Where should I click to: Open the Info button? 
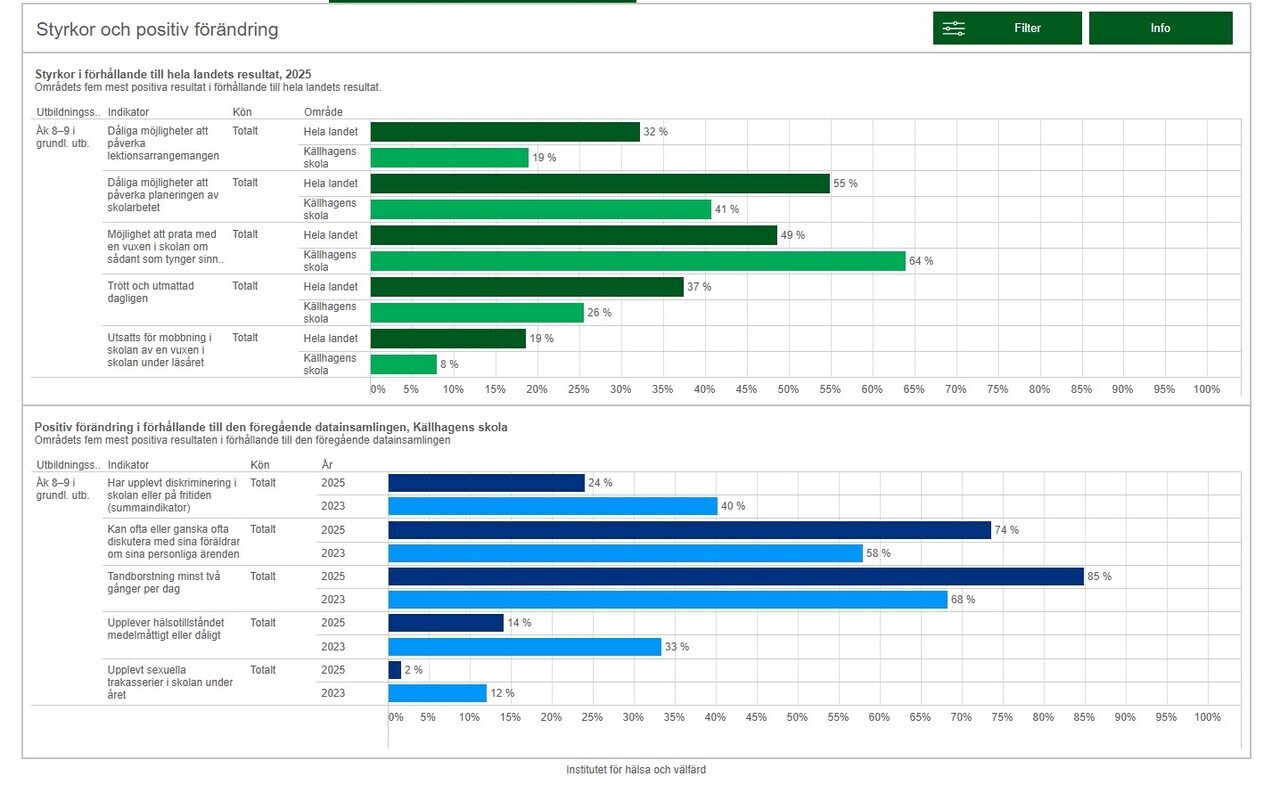tap(1160, 28)
